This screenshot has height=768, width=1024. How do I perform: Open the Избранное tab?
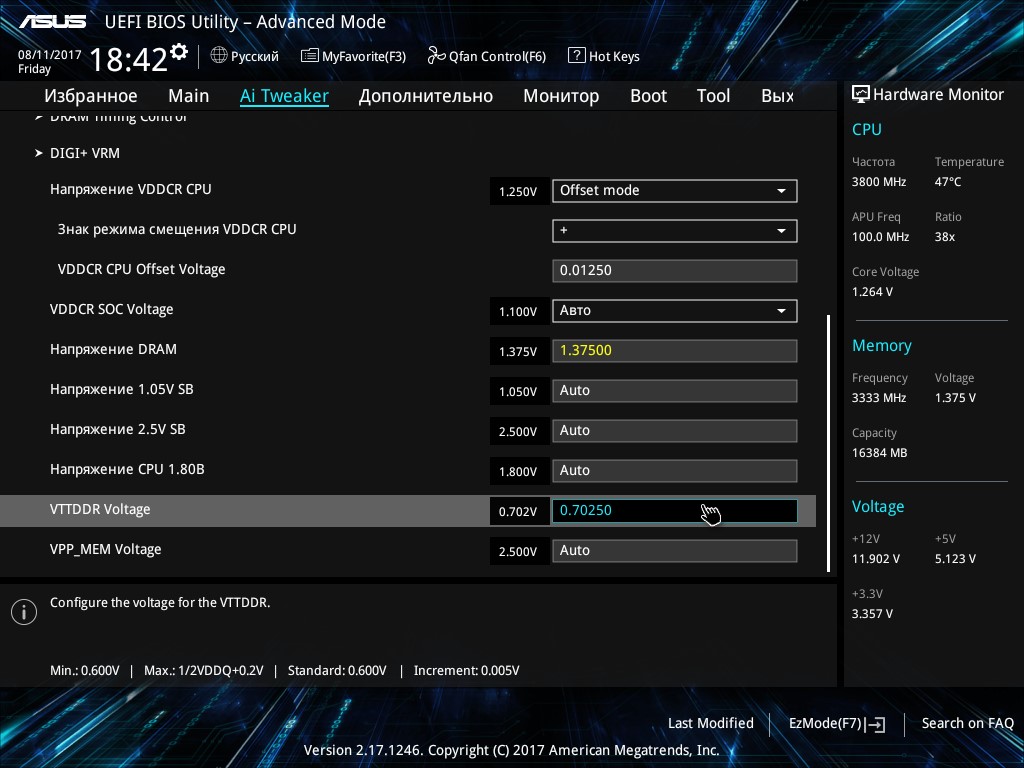[x=91, y=96]
